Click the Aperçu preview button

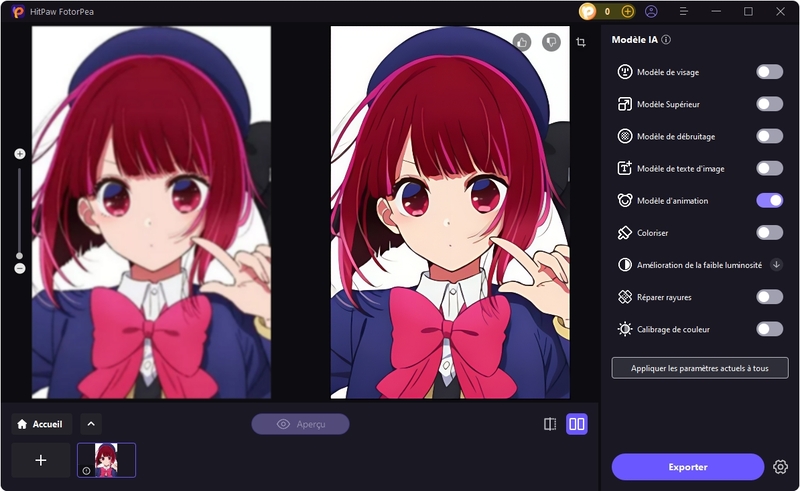pyautogui.click(x=300, y=424)
